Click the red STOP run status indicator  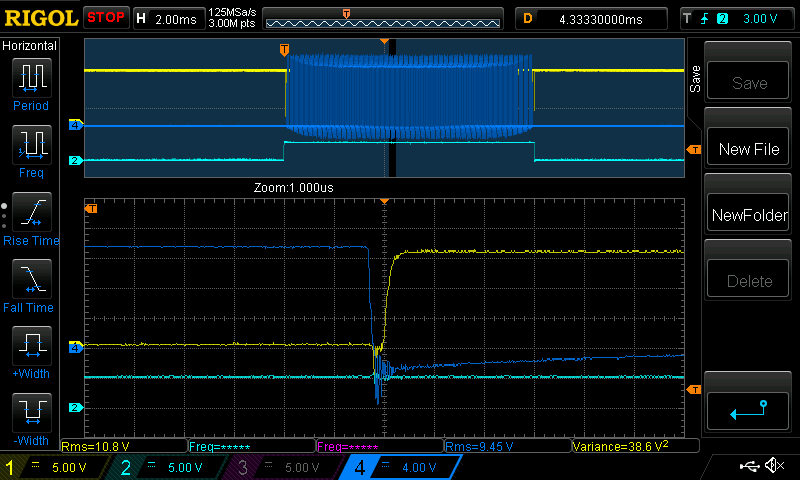(105, 18)
